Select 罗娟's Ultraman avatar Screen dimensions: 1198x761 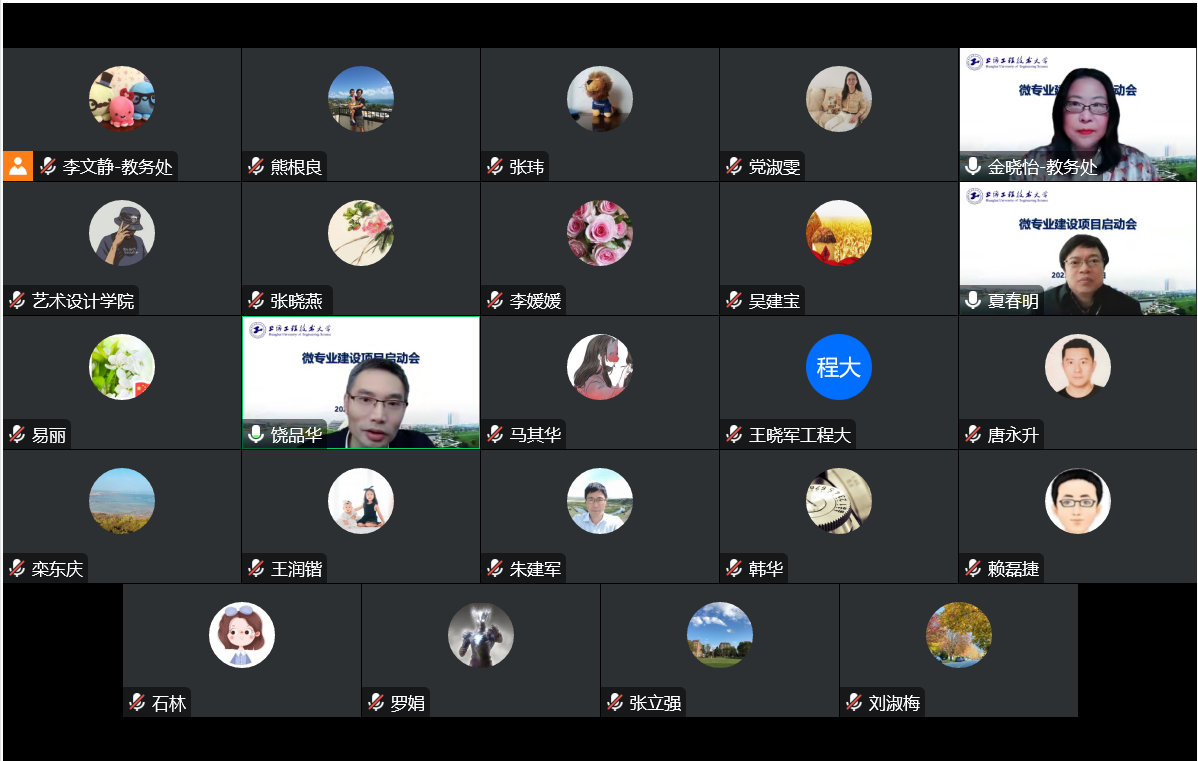point(481,635)
